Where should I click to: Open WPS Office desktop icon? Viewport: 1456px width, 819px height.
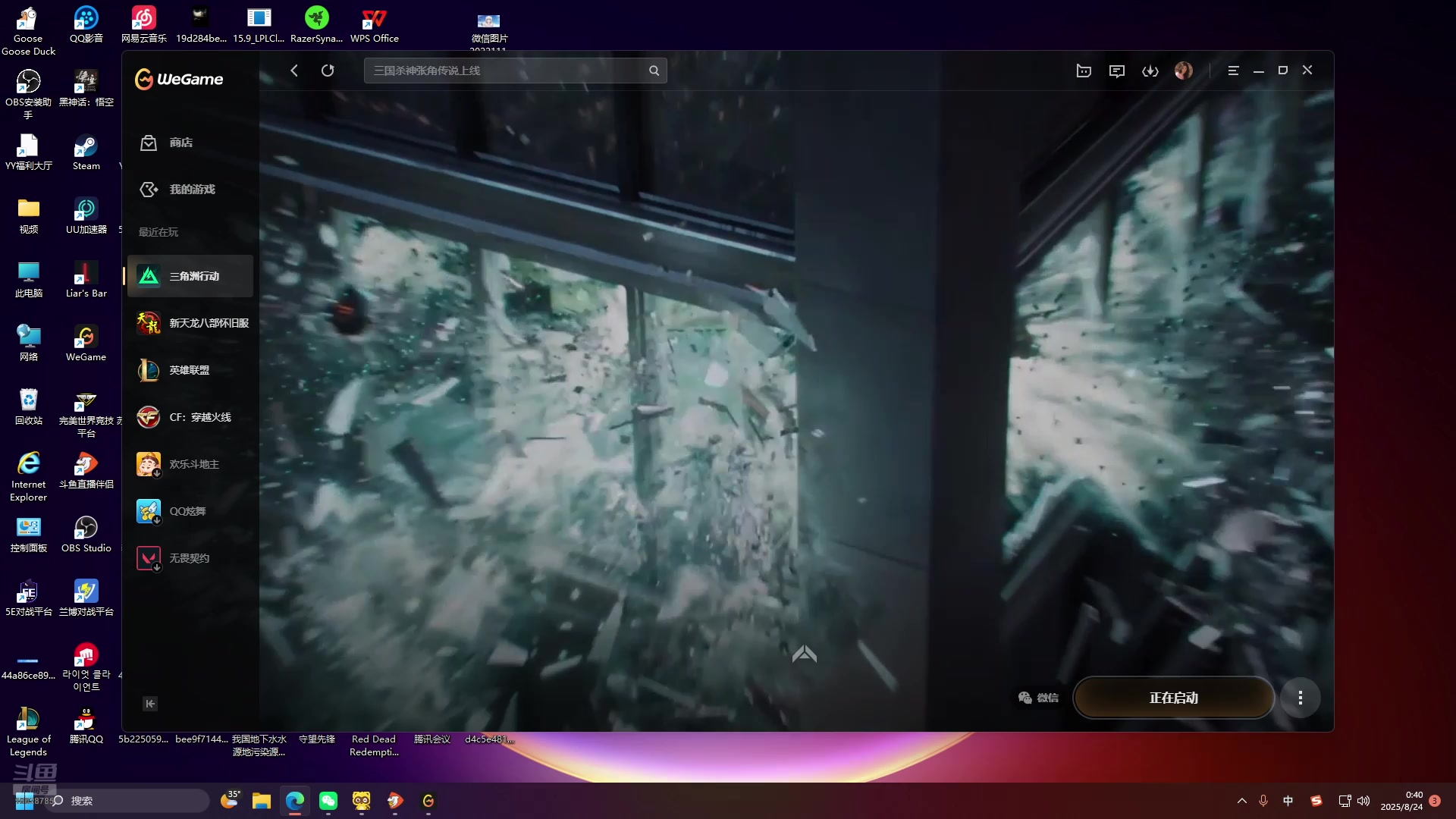tap(375, 25)
